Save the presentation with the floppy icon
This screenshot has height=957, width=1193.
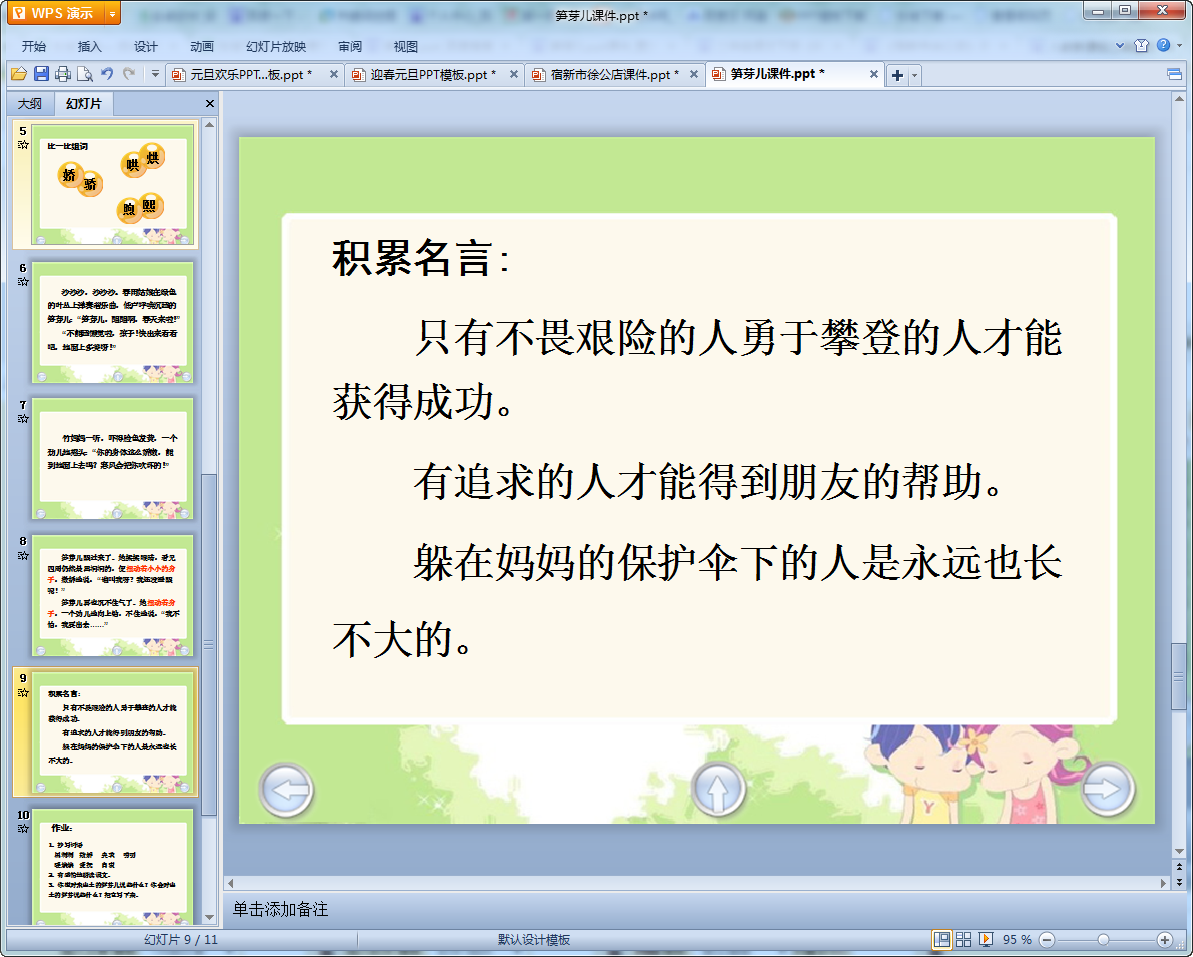coord(41,74)
